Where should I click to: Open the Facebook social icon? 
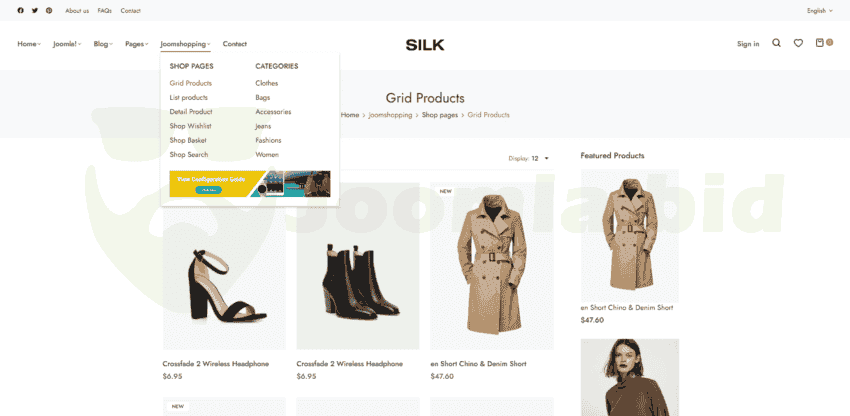[21, 10]
